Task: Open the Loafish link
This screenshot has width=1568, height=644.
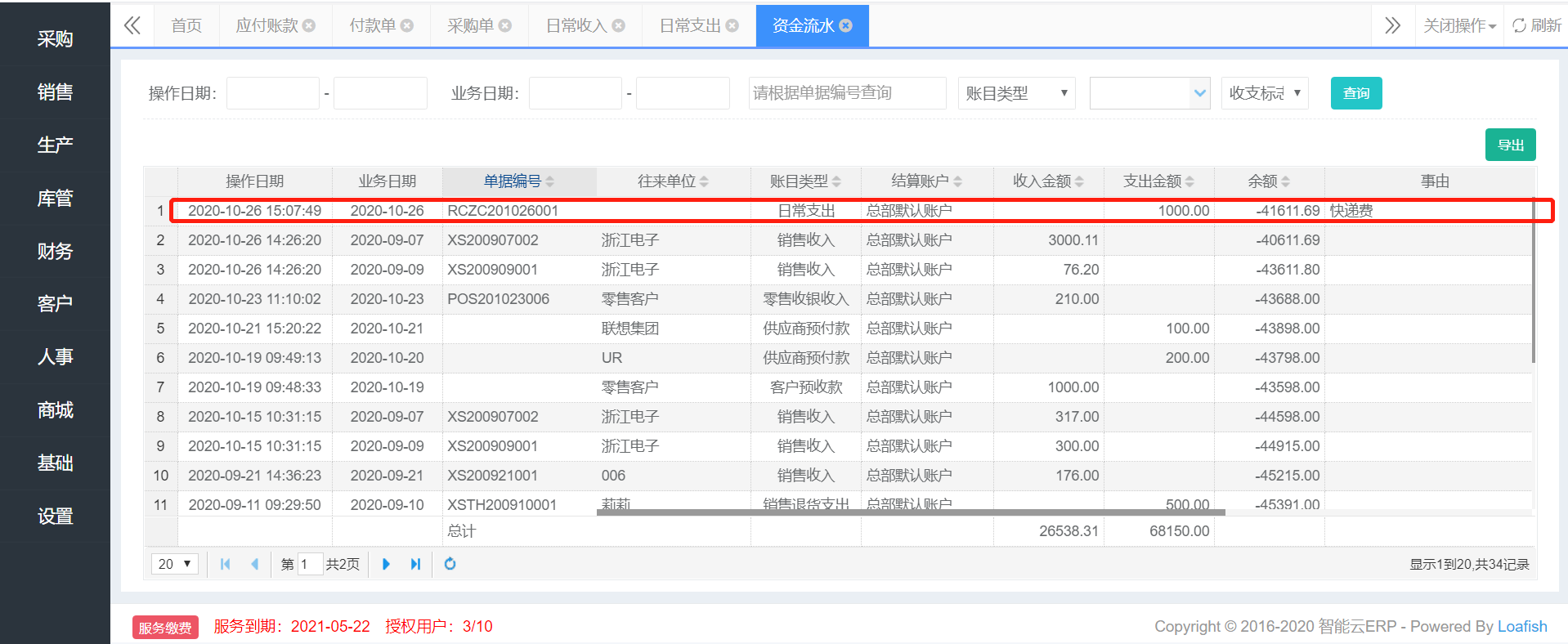Action: coord(1522,626)
